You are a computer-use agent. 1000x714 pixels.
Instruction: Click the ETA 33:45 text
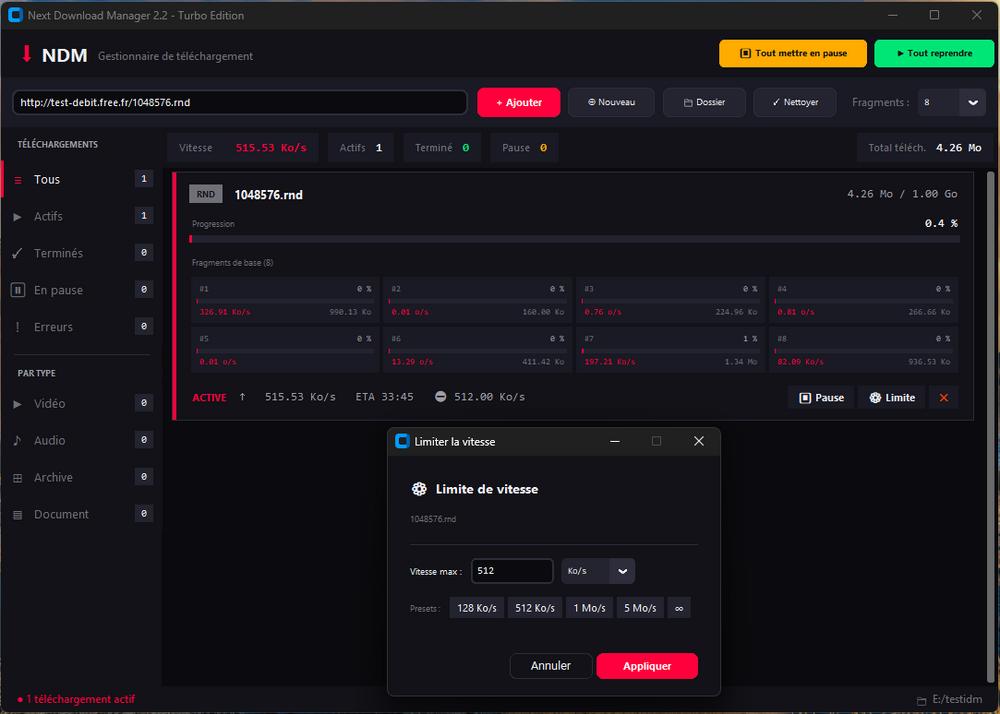(x=385, y=397)
